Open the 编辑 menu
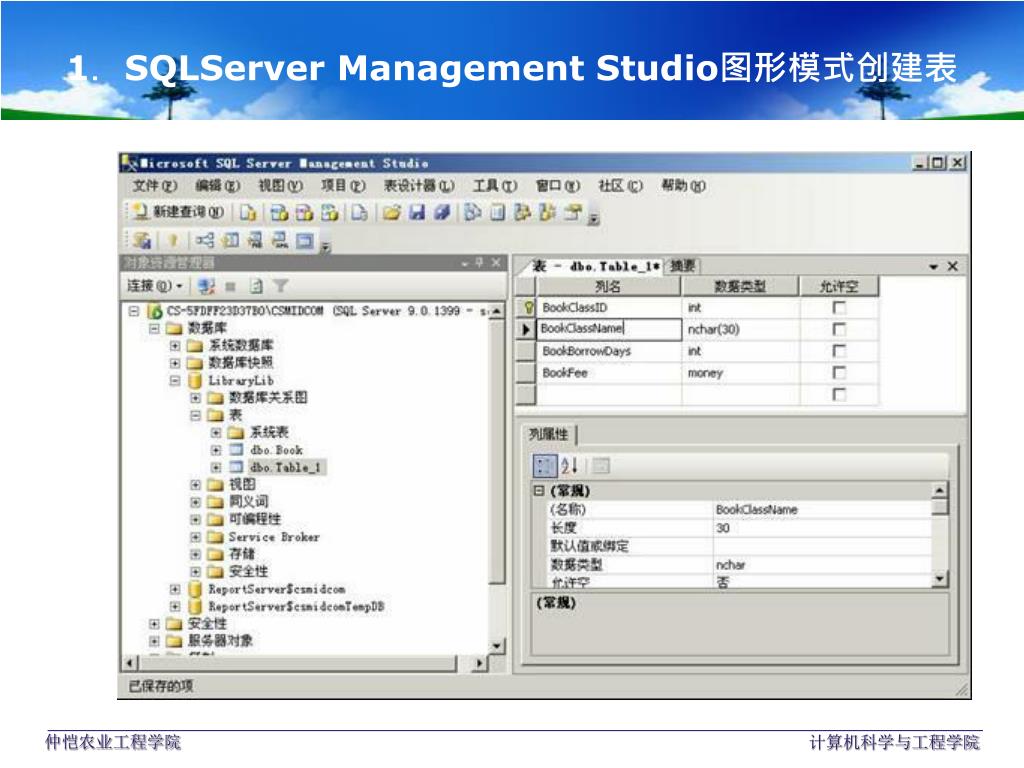The image size is (1024, 768). tap(217, 185)
